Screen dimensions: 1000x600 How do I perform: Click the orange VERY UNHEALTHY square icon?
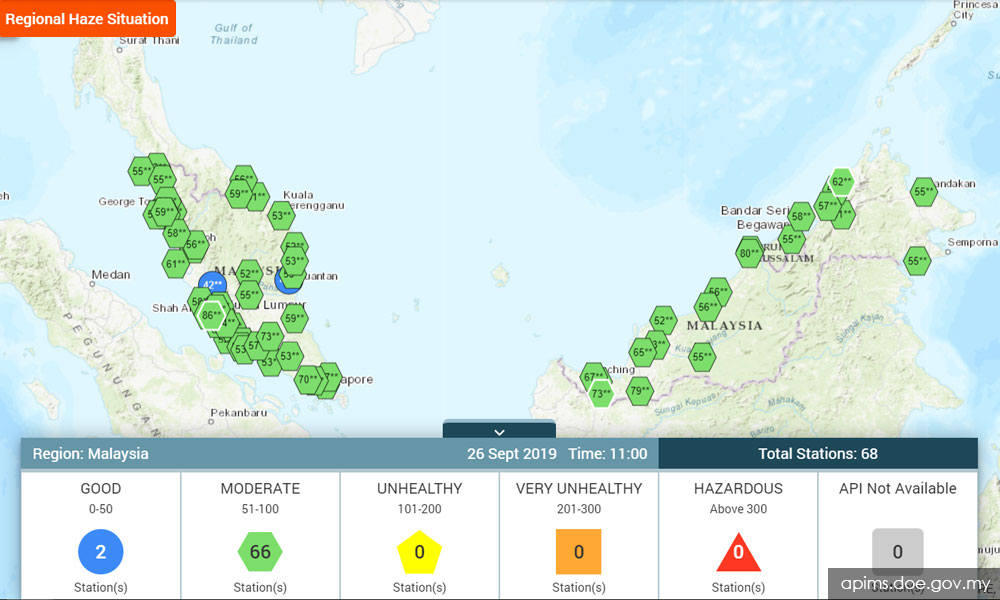click(x=578, y=551)
